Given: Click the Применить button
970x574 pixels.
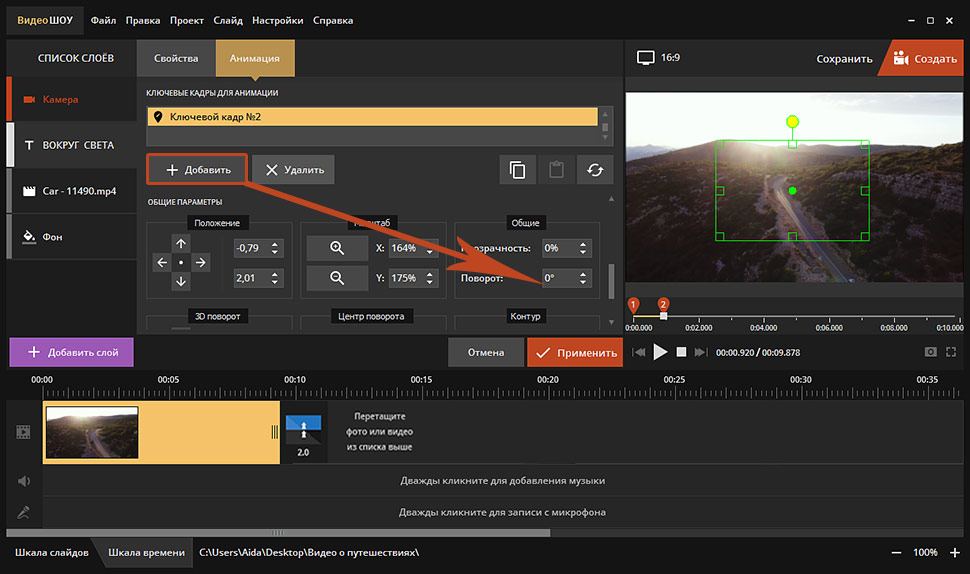Looking at the screenshot, I should [x=575, y=353].
